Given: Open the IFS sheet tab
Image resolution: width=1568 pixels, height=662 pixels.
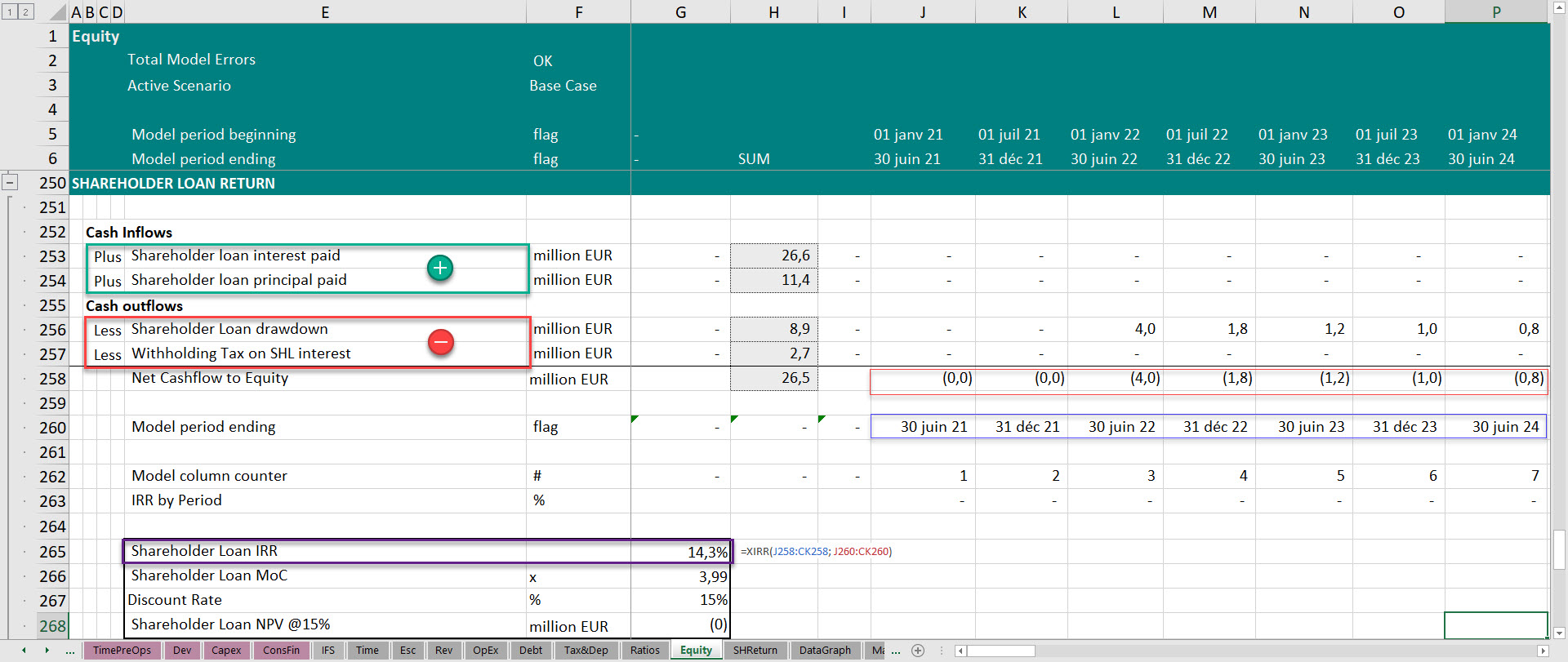Looking at the screenshot, I should (328, 651).
